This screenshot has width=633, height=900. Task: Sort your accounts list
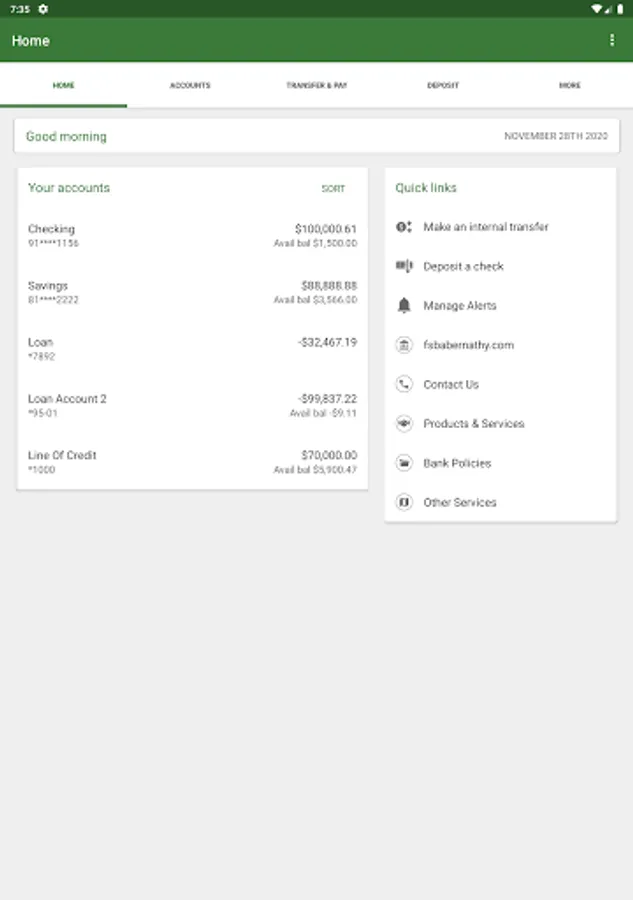click(x=333, y=188)
